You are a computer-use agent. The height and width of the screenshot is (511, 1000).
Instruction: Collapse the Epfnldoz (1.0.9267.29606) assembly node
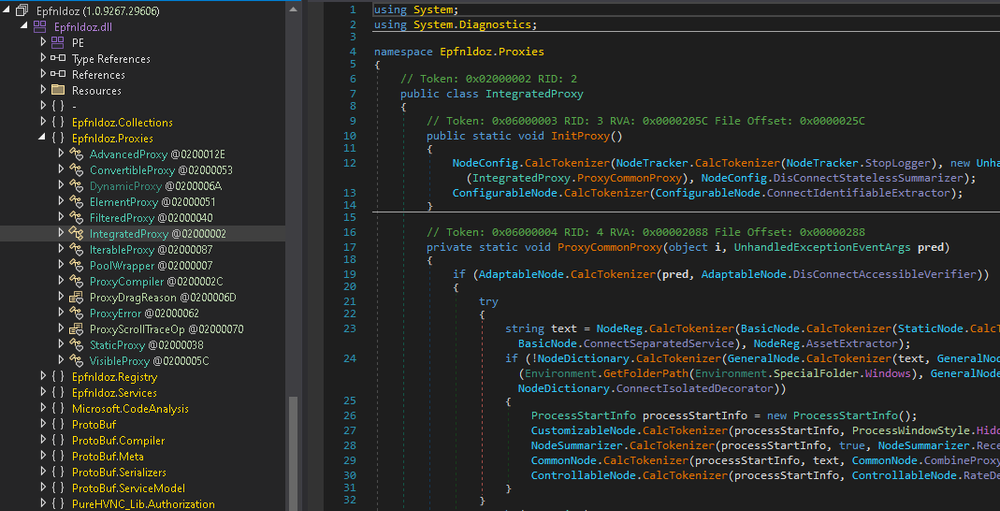(x=7, y=11)
